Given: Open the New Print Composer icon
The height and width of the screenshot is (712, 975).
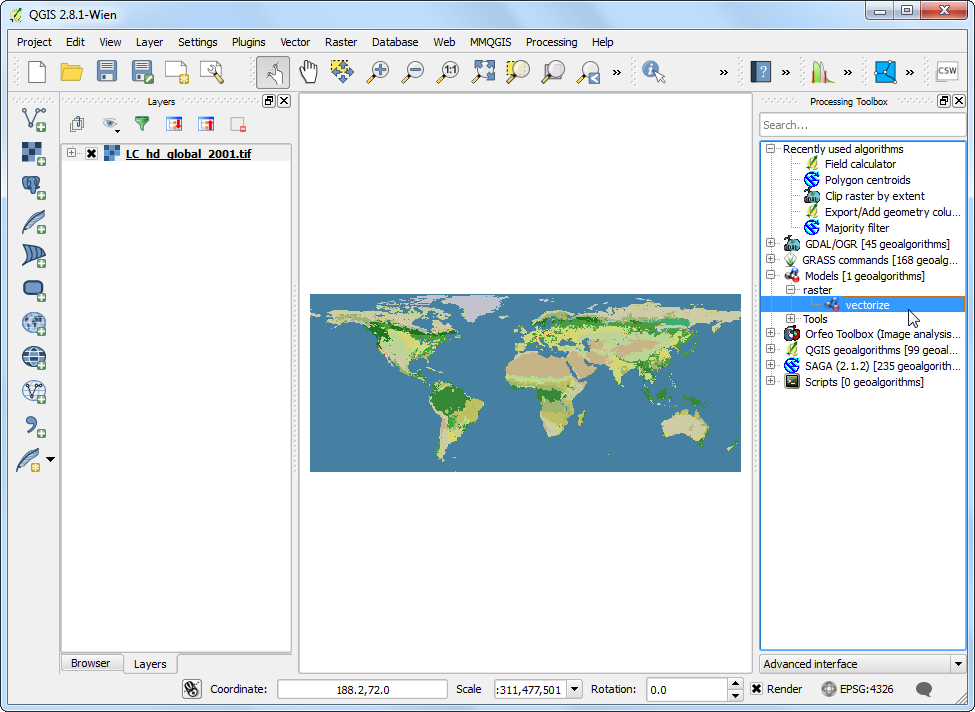Looking at the screenshot, I should click(x=177, y=72).
